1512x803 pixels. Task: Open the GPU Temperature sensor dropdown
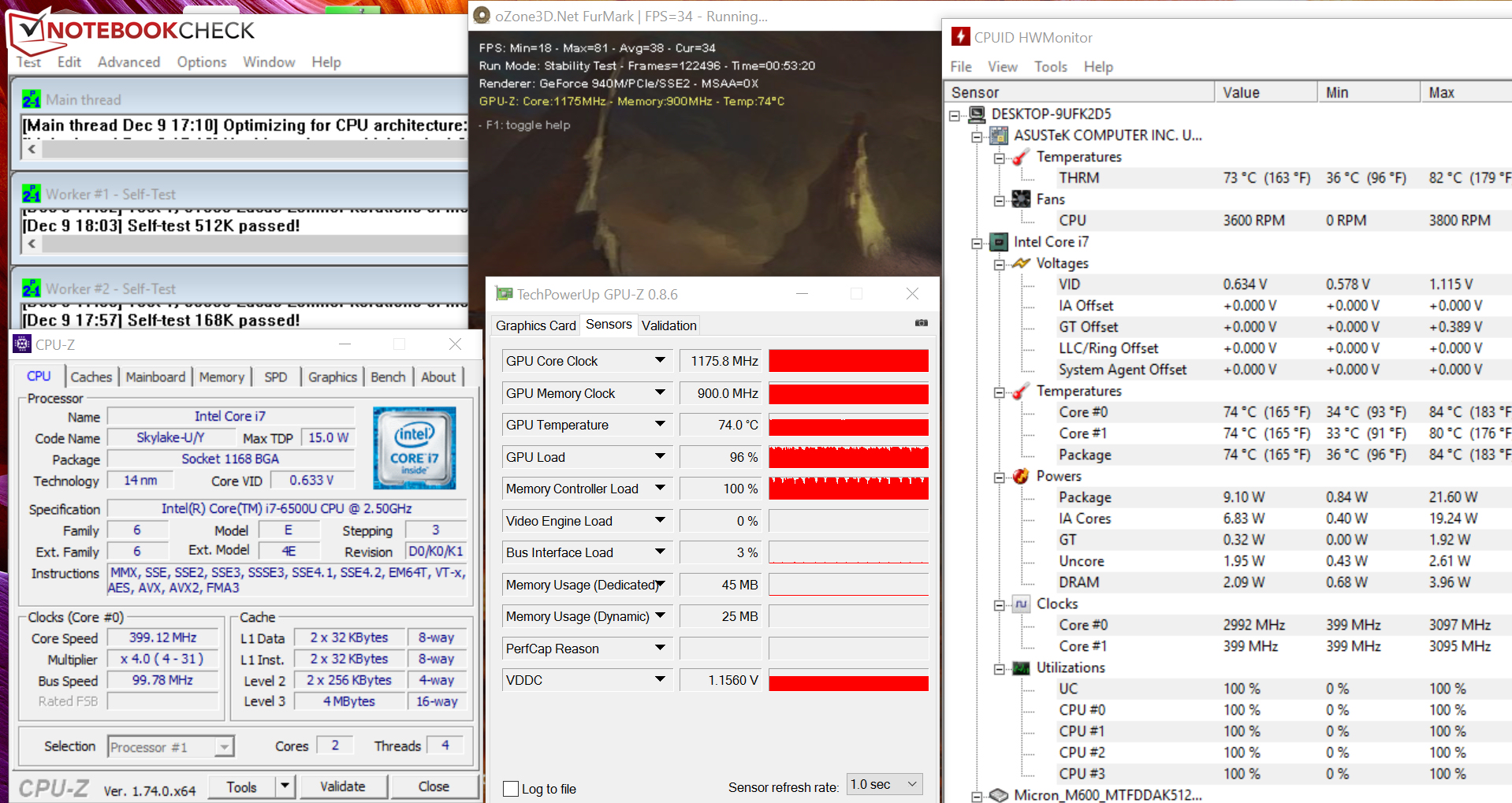click(660, 425)
